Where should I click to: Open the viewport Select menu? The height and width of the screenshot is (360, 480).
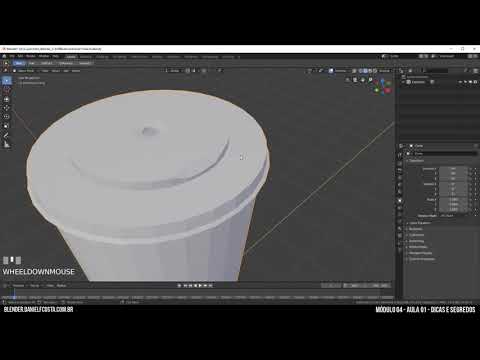point(56,71)
